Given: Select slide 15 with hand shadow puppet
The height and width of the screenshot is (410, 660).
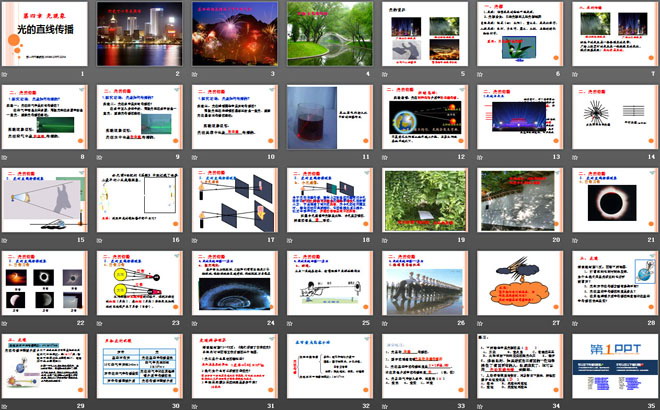Looking at the screenshot, I should (x=45, y=200).
